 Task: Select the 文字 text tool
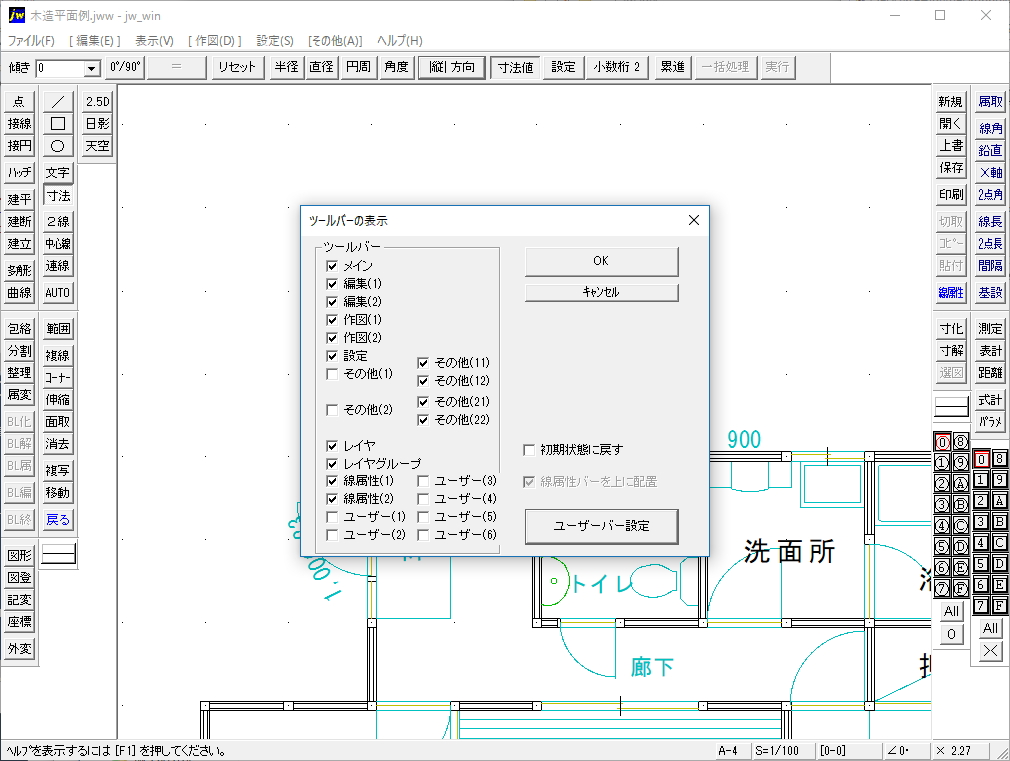[x=57, y=172]
